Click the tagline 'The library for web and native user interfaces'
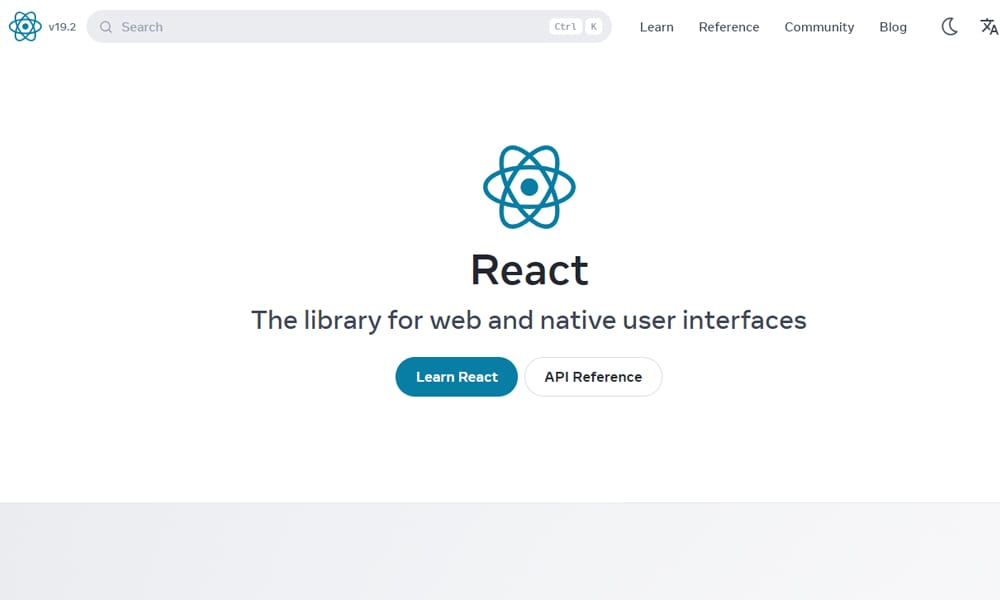This screenshot has width=1000, height=600. (529, 320)
